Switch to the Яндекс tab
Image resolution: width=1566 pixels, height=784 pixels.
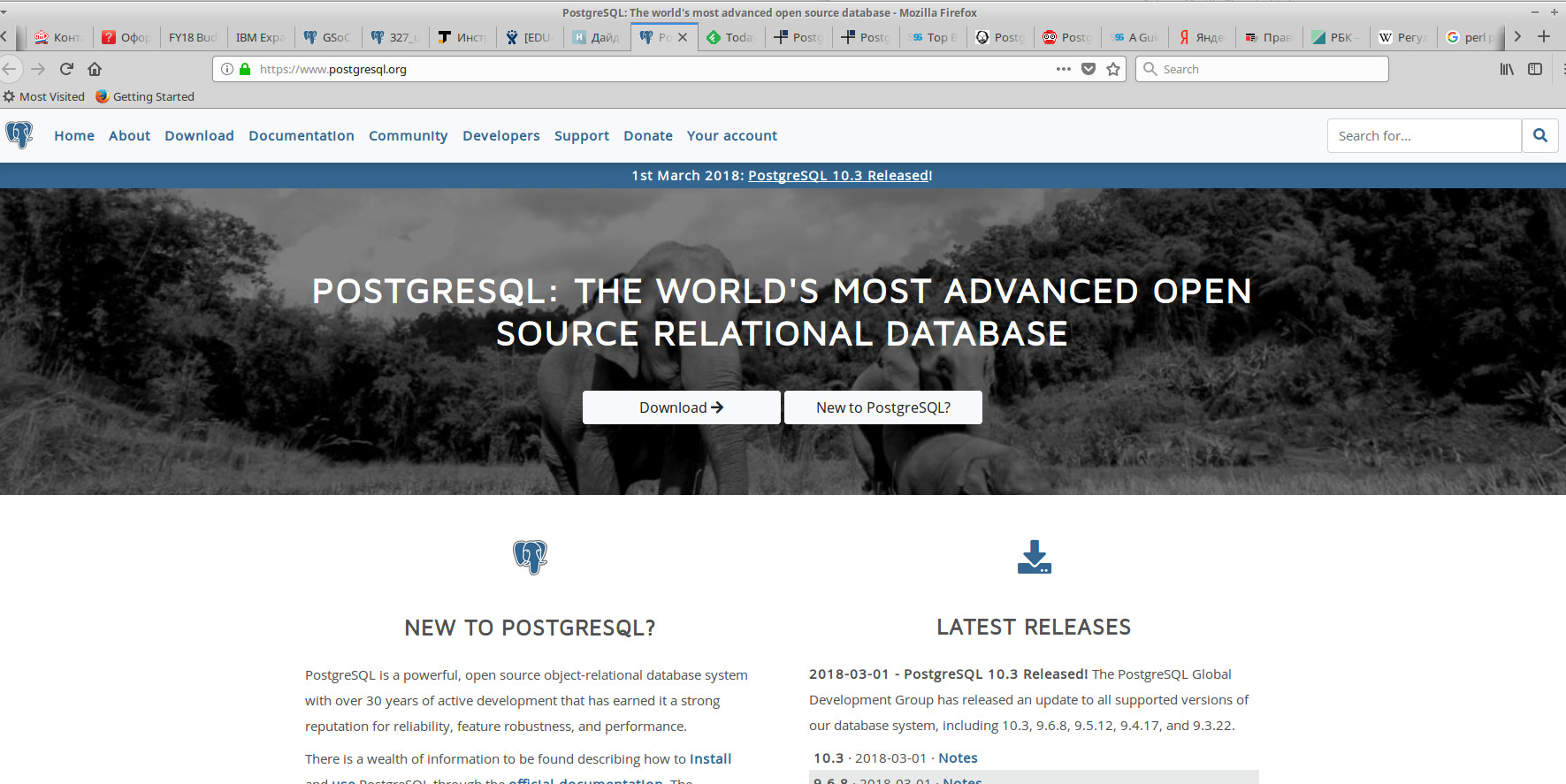click(x=1202, y=37)
